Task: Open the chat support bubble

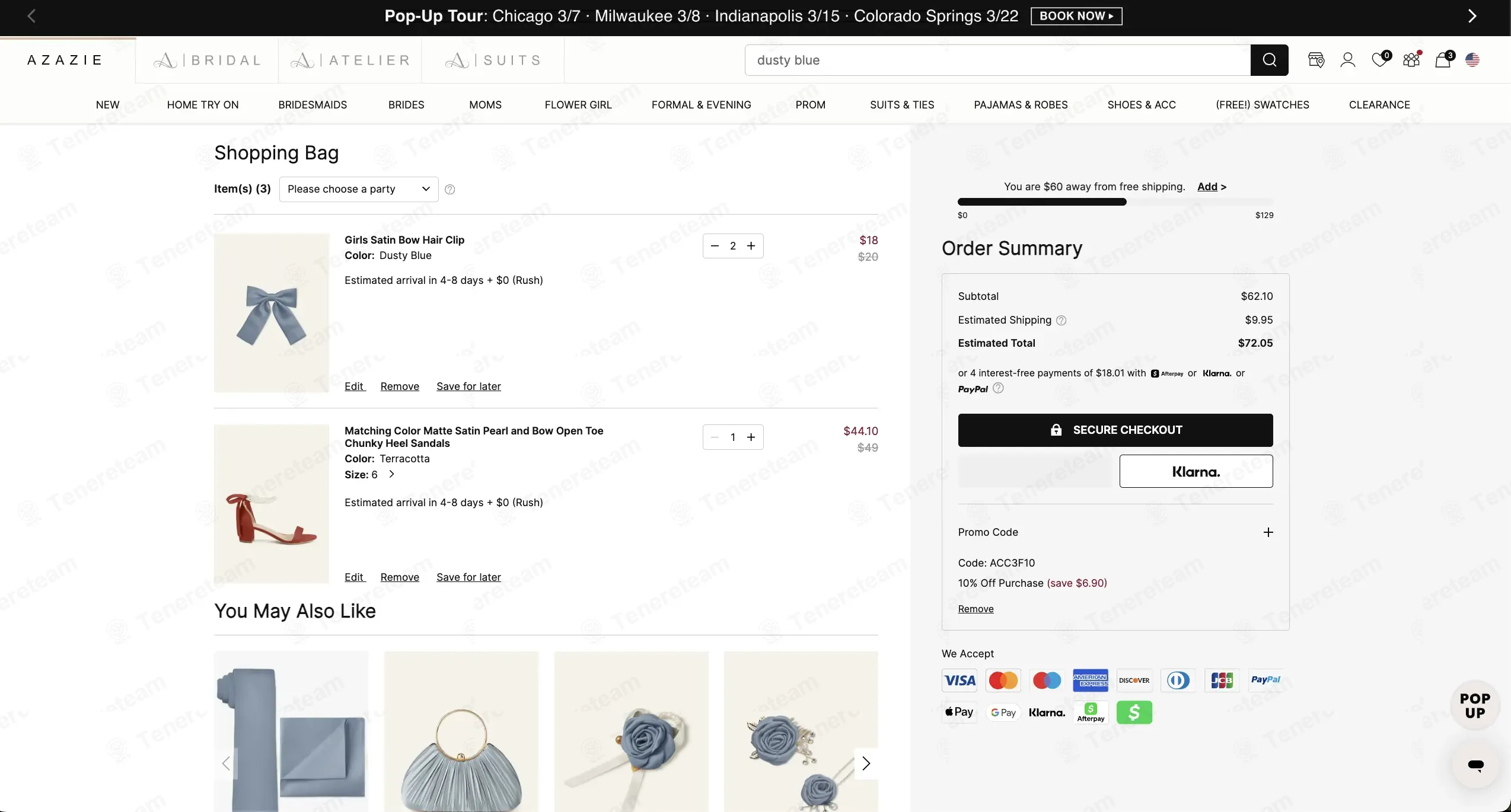Action: (1475, 765)
